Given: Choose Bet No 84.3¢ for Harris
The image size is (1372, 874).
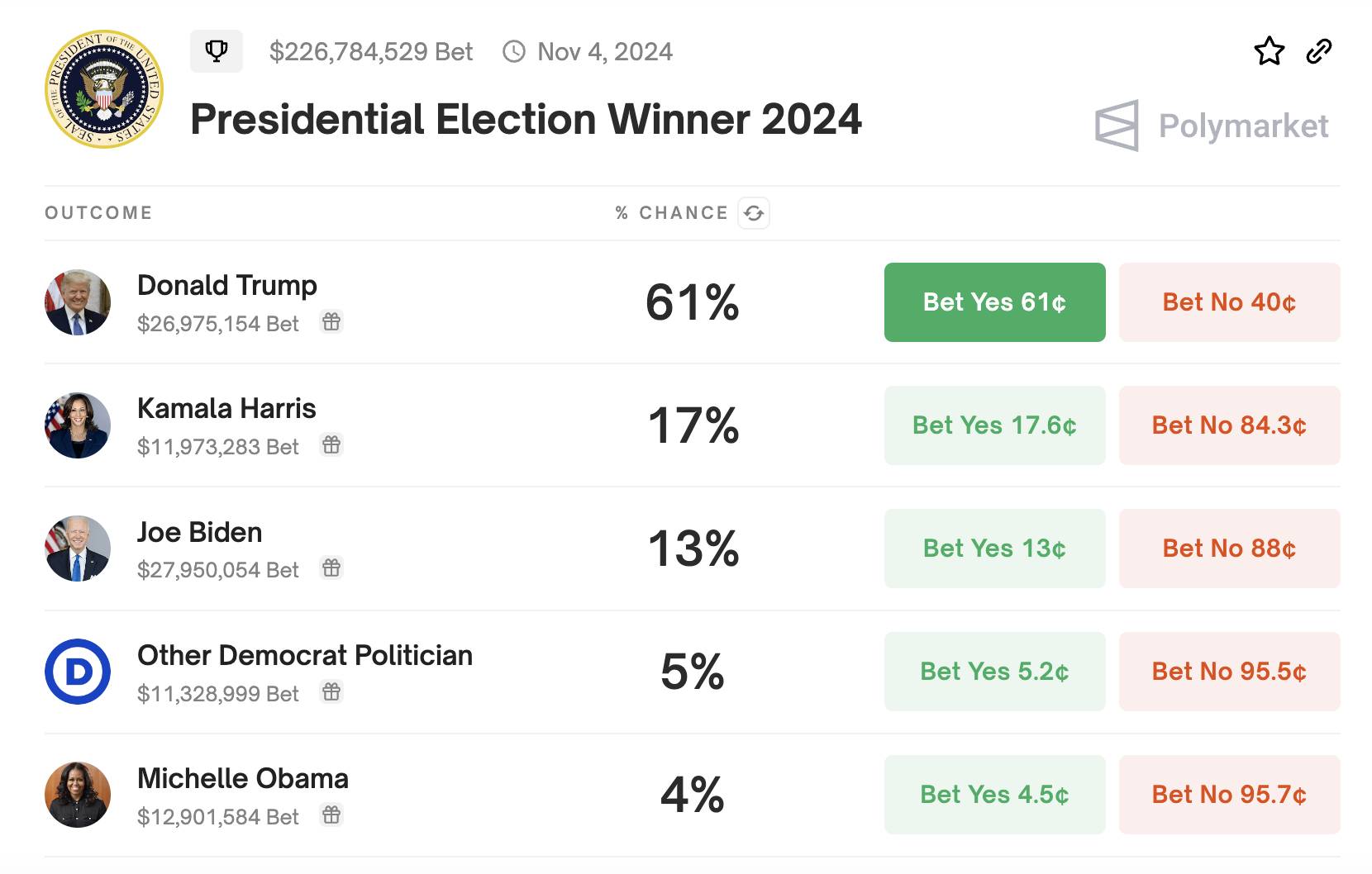Looking at the screenshot, I should pos(1229,425).
